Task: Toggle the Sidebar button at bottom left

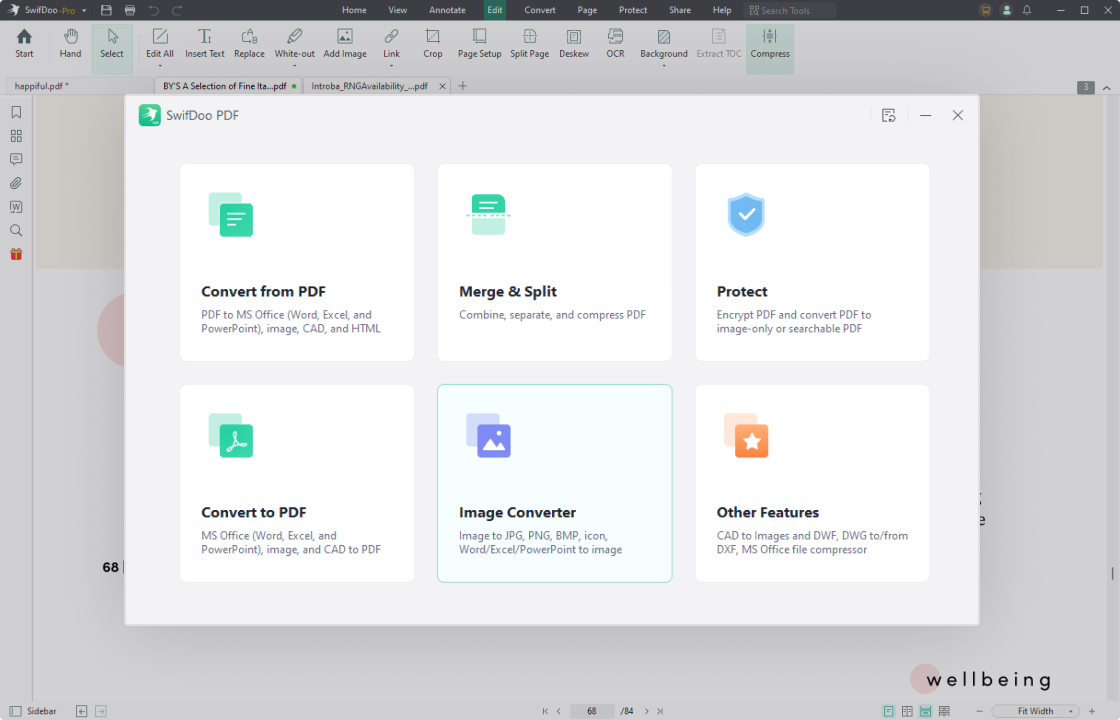Action: 33,711
